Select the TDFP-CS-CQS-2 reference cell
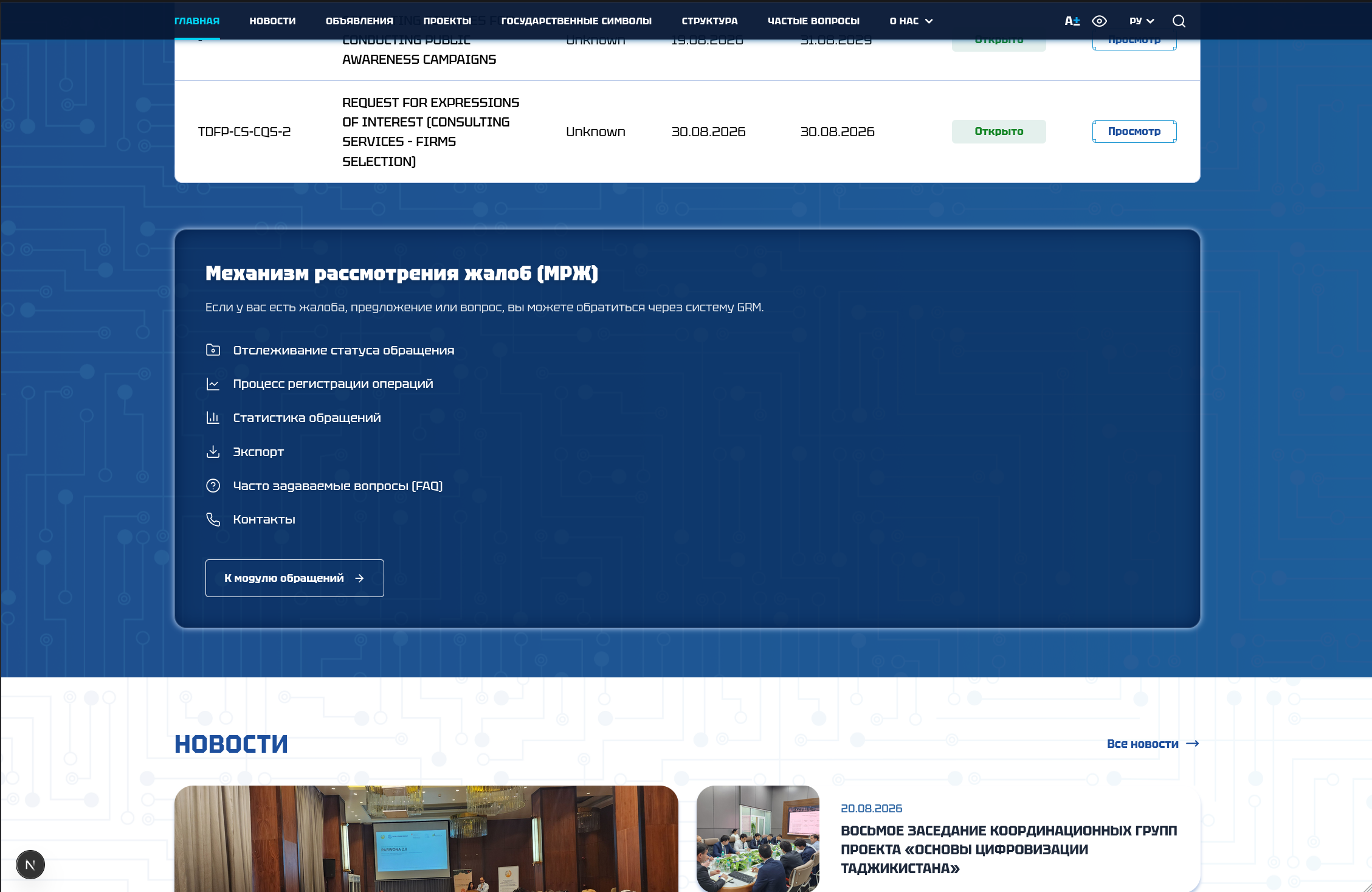1372x892 pixels. coord(244,132)
